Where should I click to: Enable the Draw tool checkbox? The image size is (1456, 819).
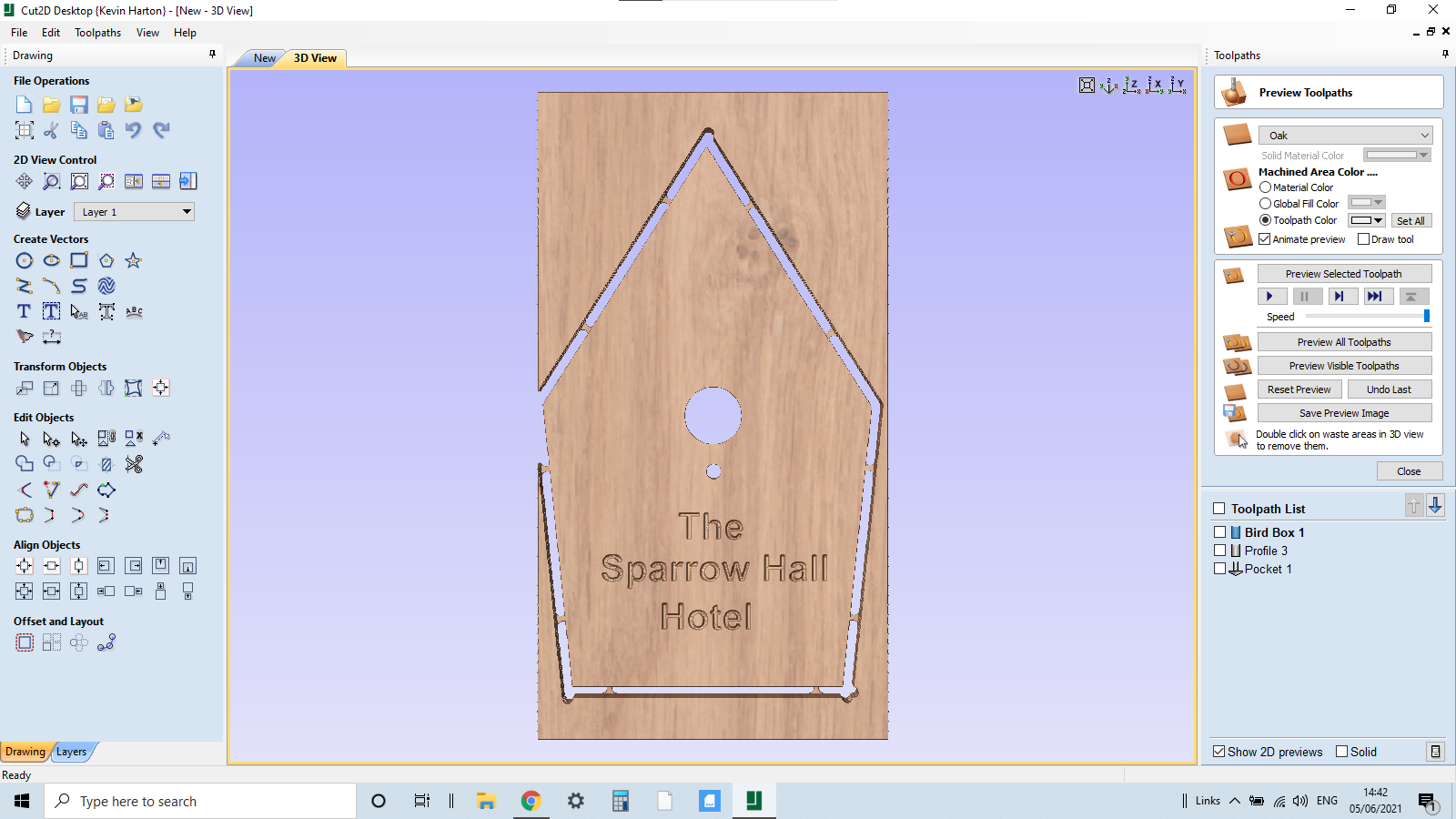[1362, 238]
